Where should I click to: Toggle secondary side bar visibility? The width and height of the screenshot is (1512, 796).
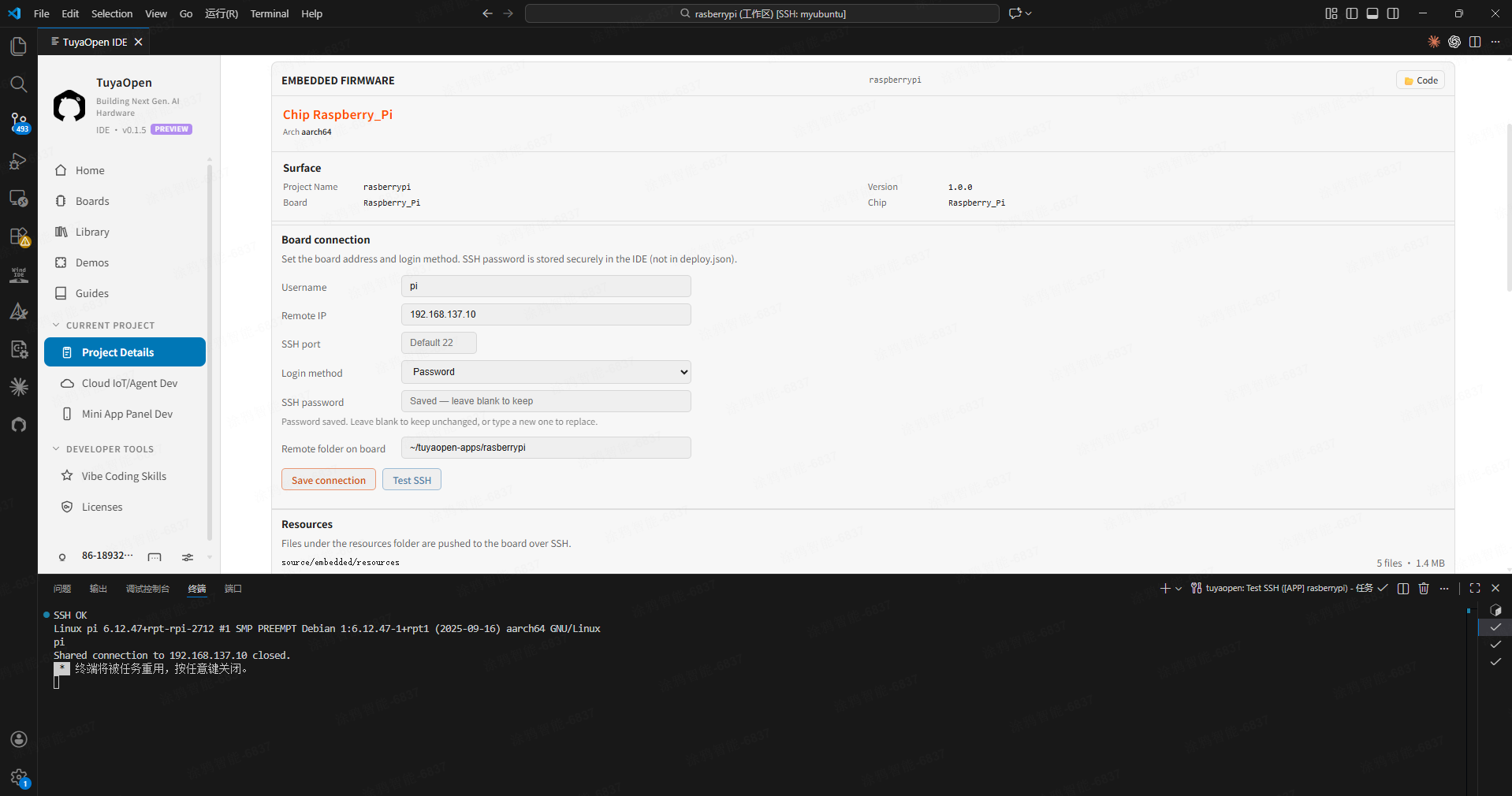(x=1393, y=13)
